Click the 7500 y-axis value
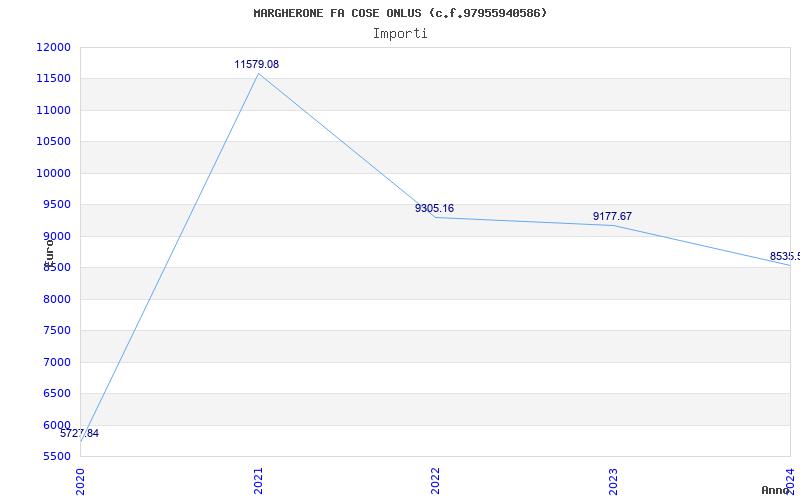Viewport: 800px width, 500px height. click(x=56, y=331)
